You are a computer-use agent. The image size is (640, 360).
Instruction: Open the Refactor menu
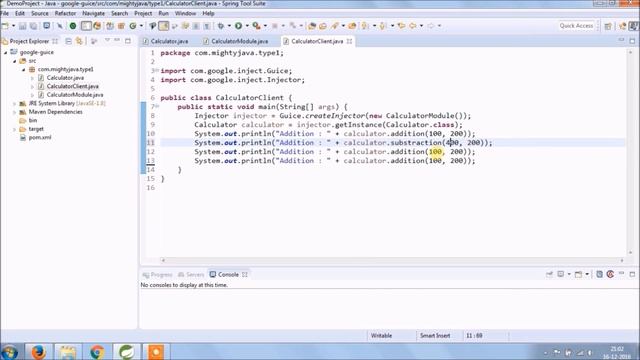pyautogui.click(x=65, y=13)
